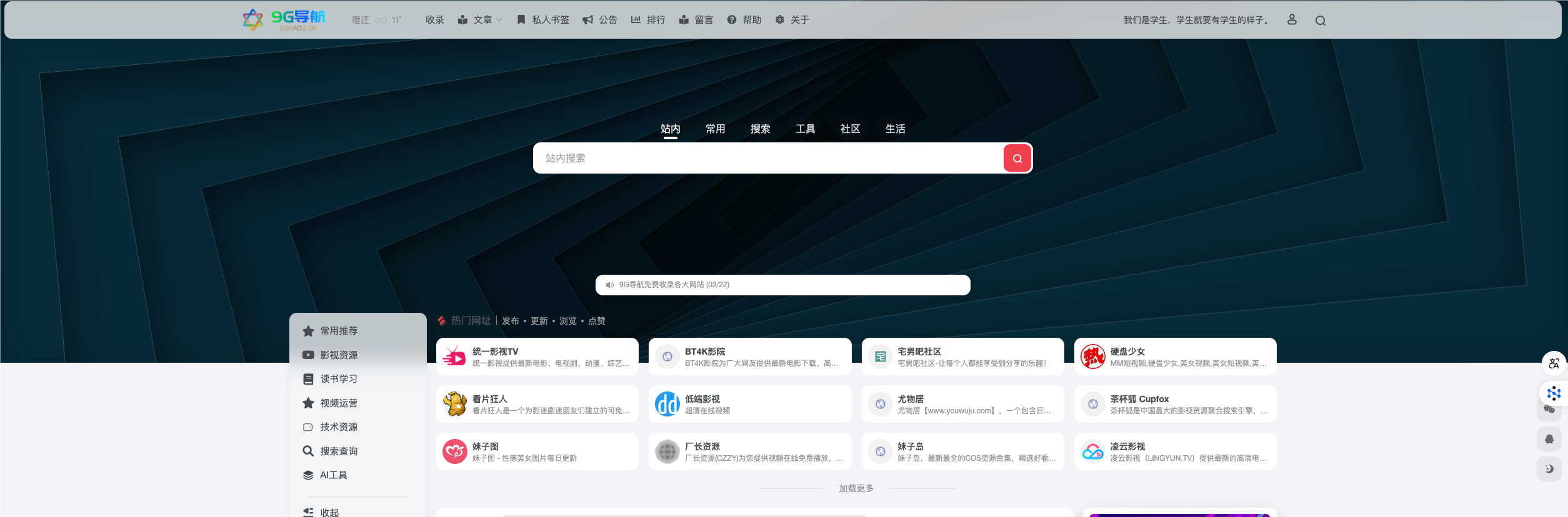This screenshot has height=517, width=1568.
Task: Click the blue network-dots floating icon
Action: 1554,393
